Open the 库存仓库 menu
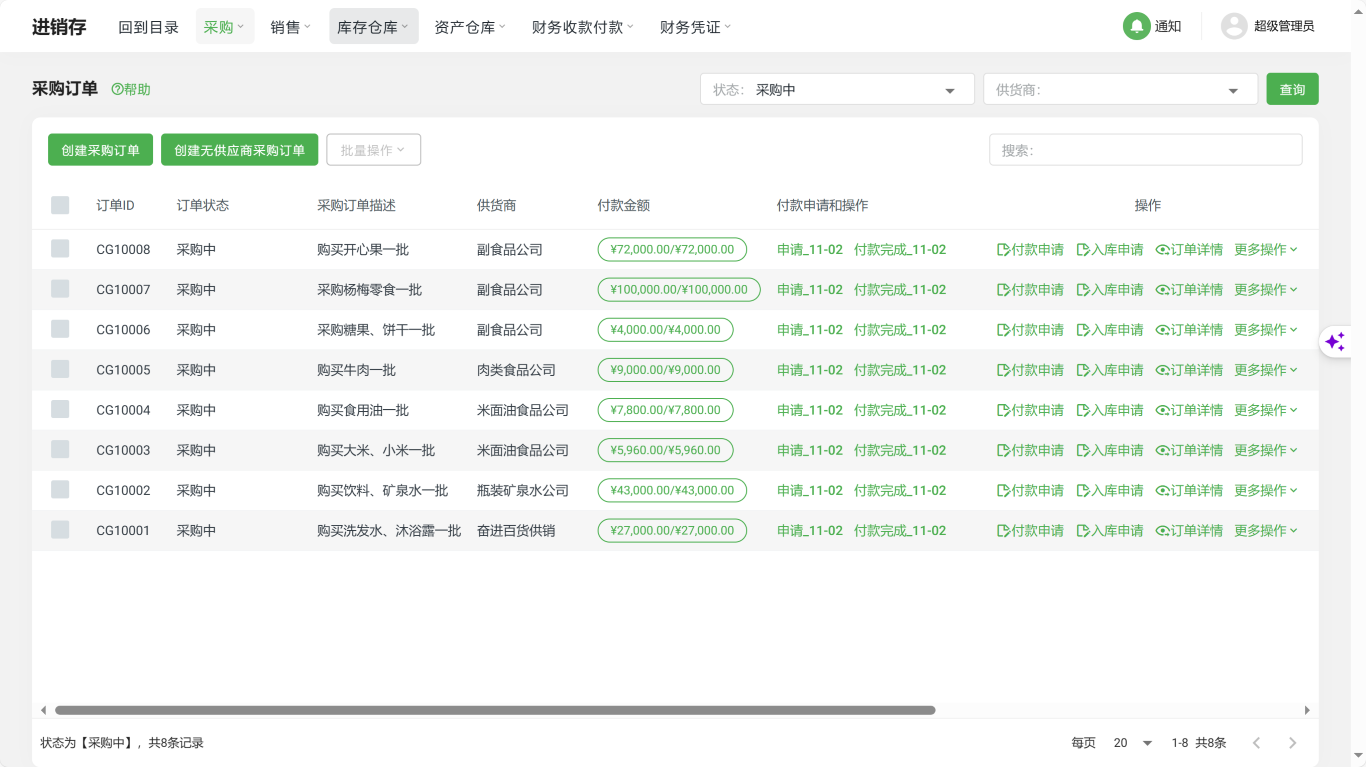Screen dimensions: 1366x767 click(x=374, y=27)
